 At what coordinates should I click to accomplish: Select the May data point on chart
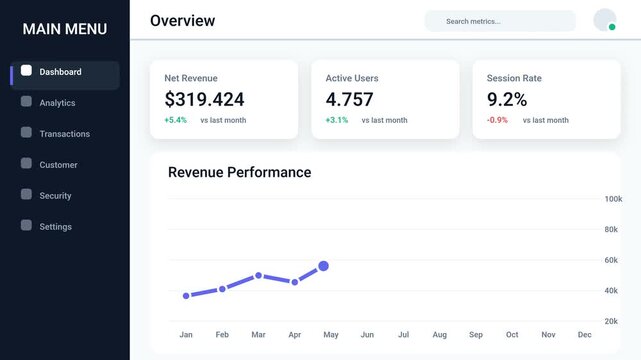click(323, 266)
